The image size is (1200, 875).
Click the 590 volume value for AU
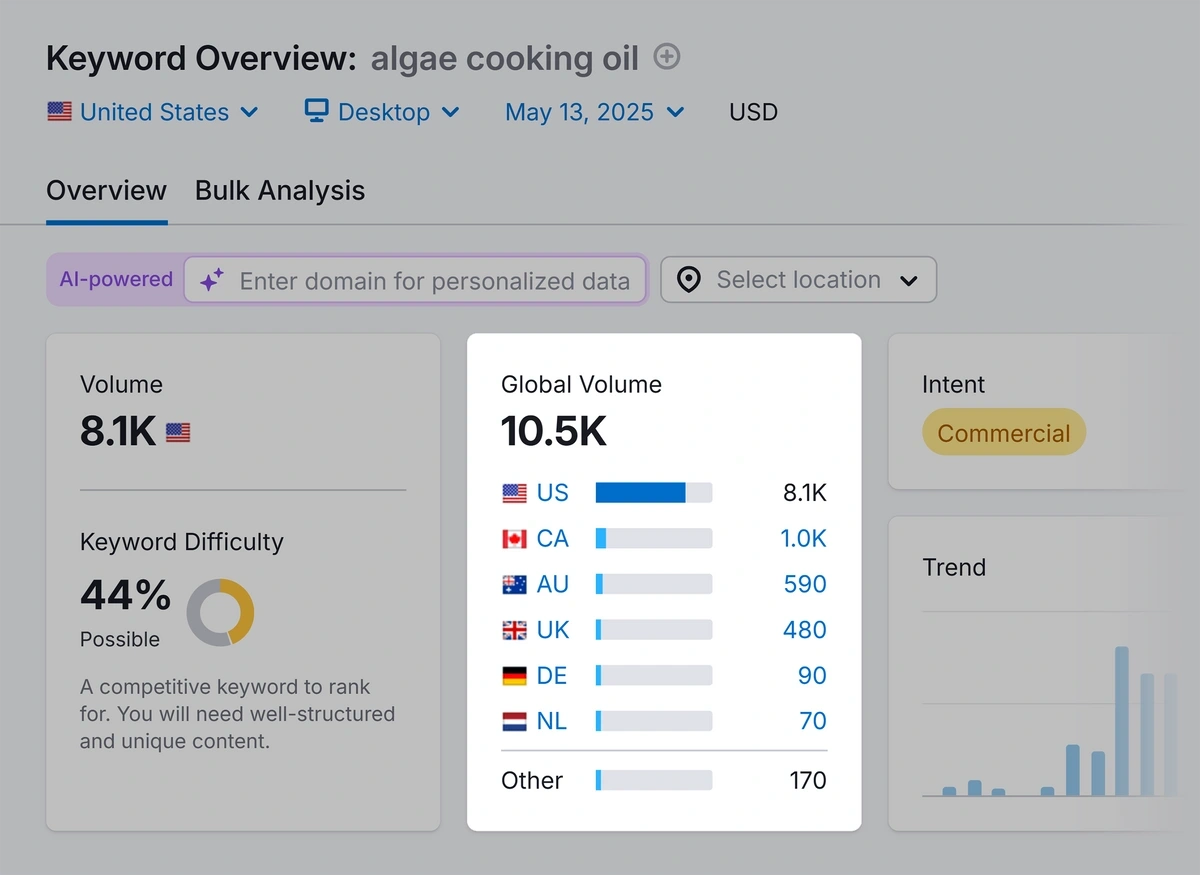coord(805,584)
